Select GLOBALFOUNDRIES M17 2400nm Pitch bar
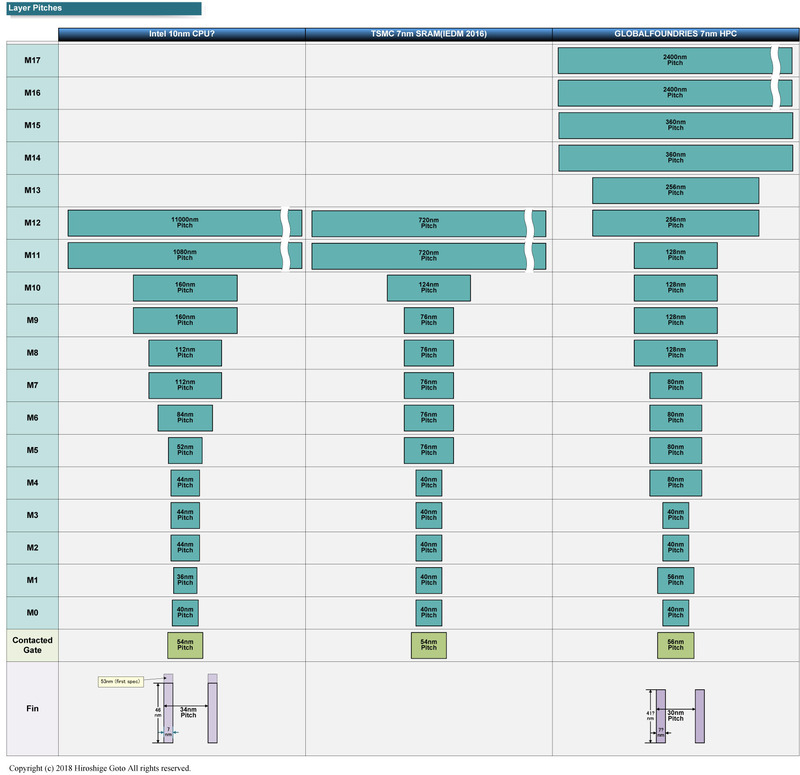800x775 pixels. tap(674, 60)
